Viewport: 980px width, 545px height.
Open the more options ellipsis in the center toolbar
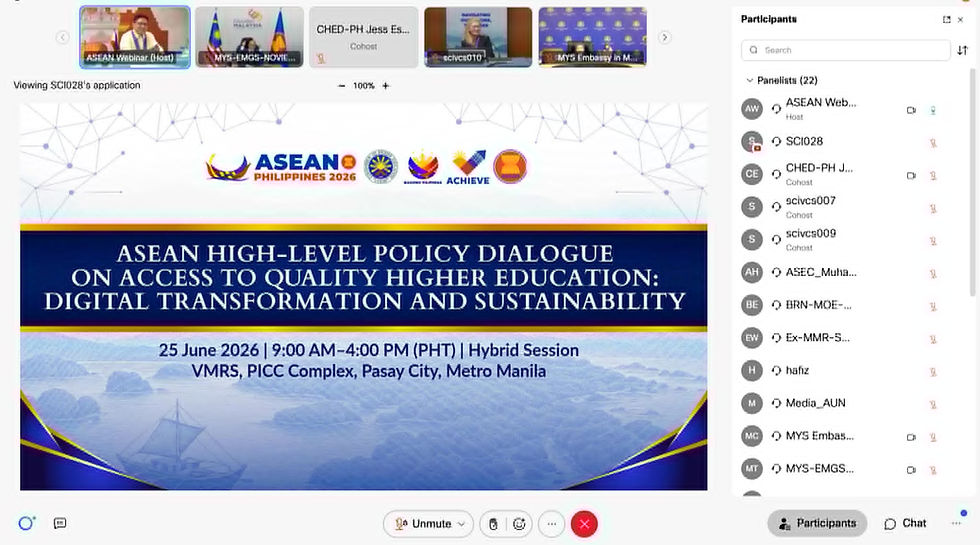point(551,524)
